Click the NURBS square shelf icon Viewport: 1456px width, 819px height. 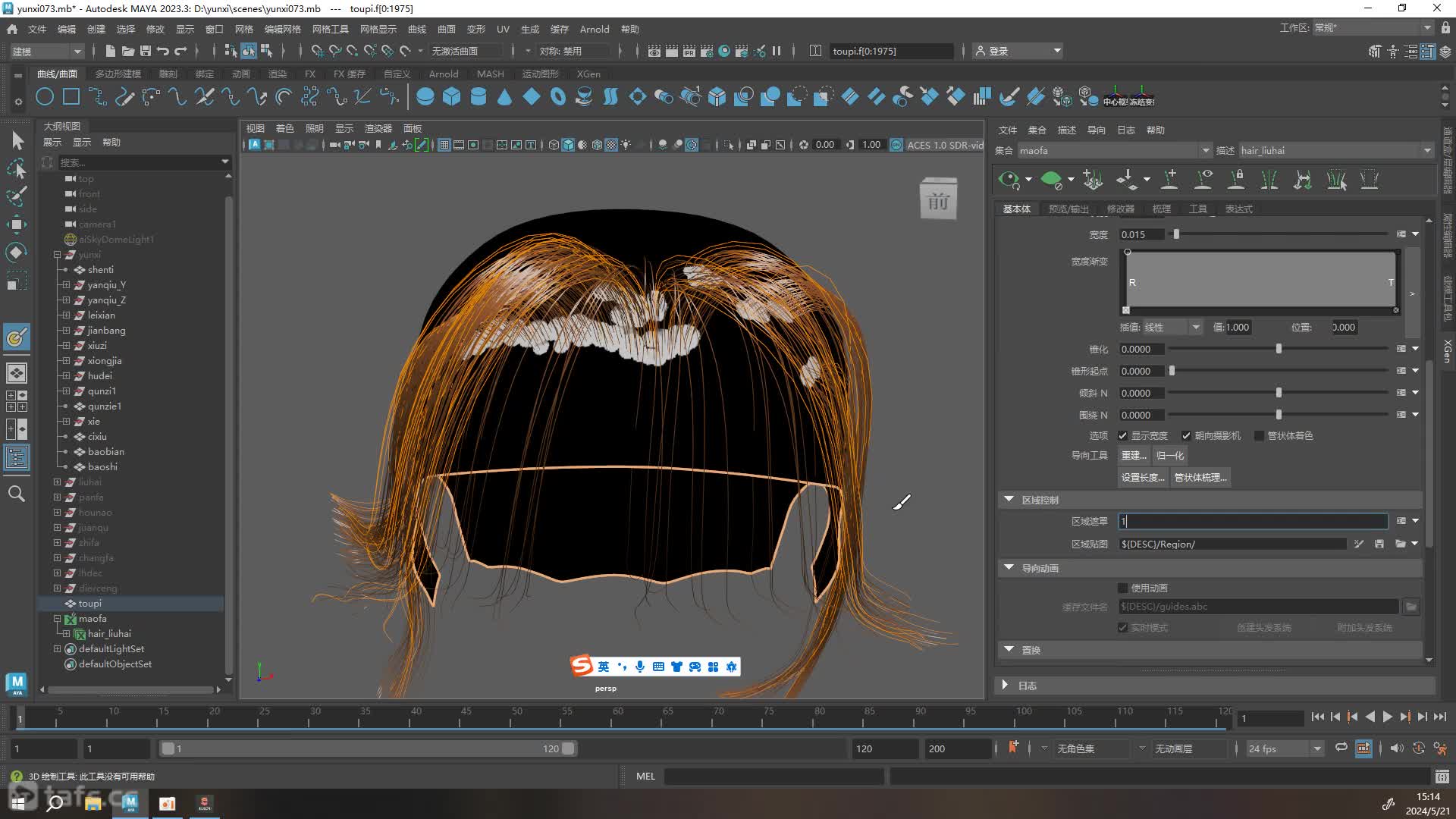(x=71, y=97)
